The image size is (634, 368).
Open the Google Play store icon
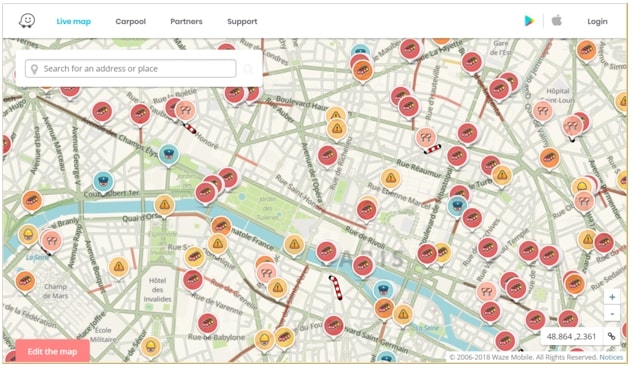529,21
